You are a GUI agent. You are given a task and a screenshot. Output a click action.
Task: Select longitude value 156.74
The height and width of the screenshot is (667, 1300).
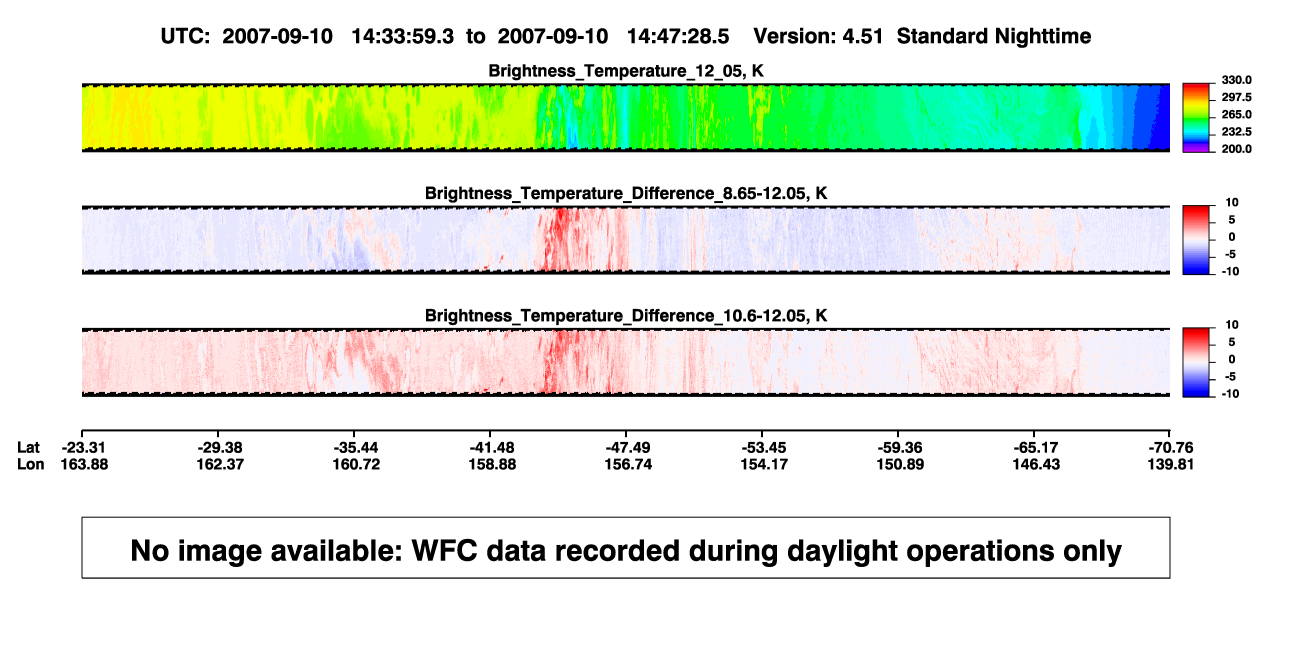(628, 464)
